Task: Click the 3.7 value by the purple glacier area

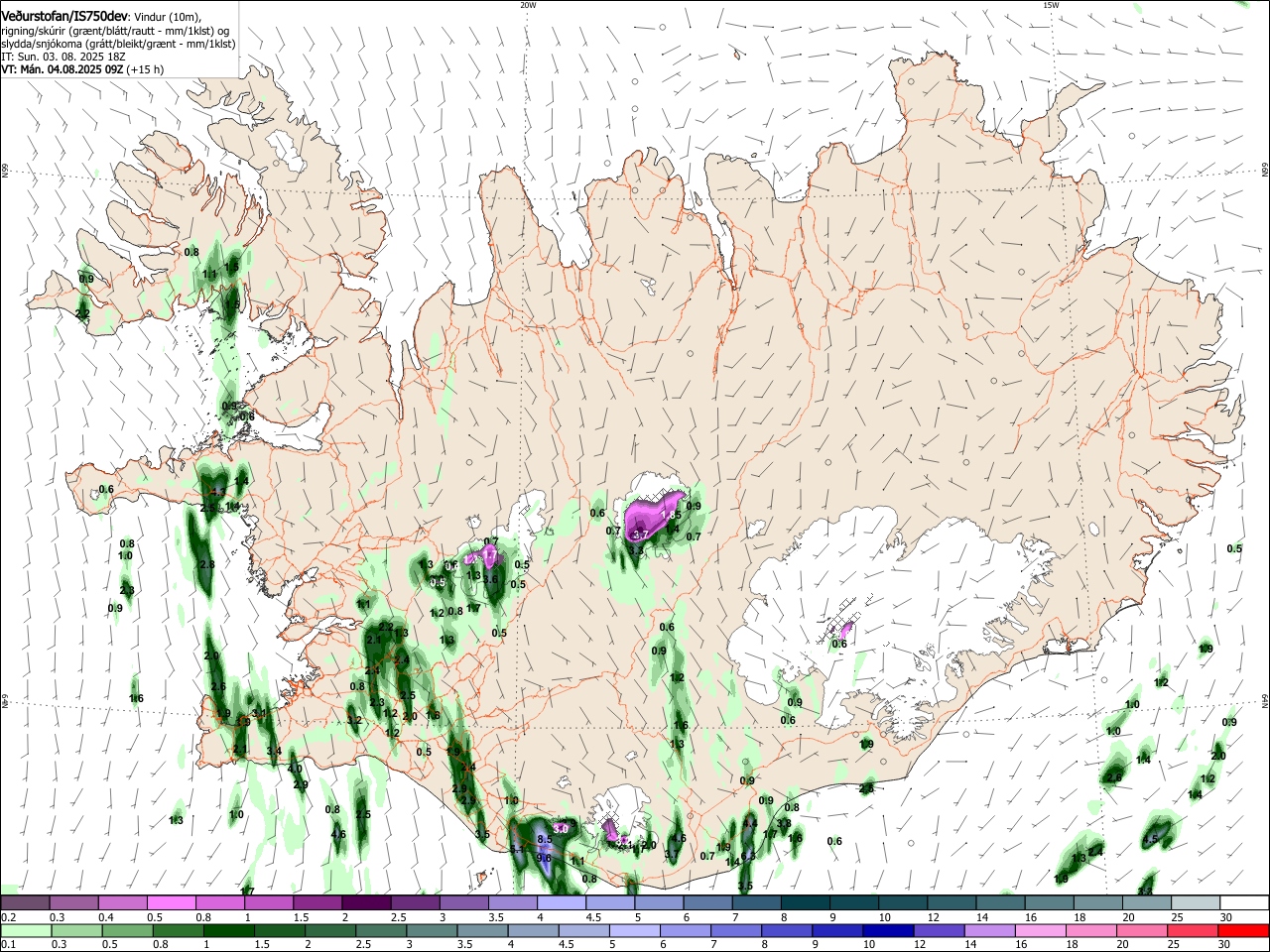Action: (x=640, y=535)
